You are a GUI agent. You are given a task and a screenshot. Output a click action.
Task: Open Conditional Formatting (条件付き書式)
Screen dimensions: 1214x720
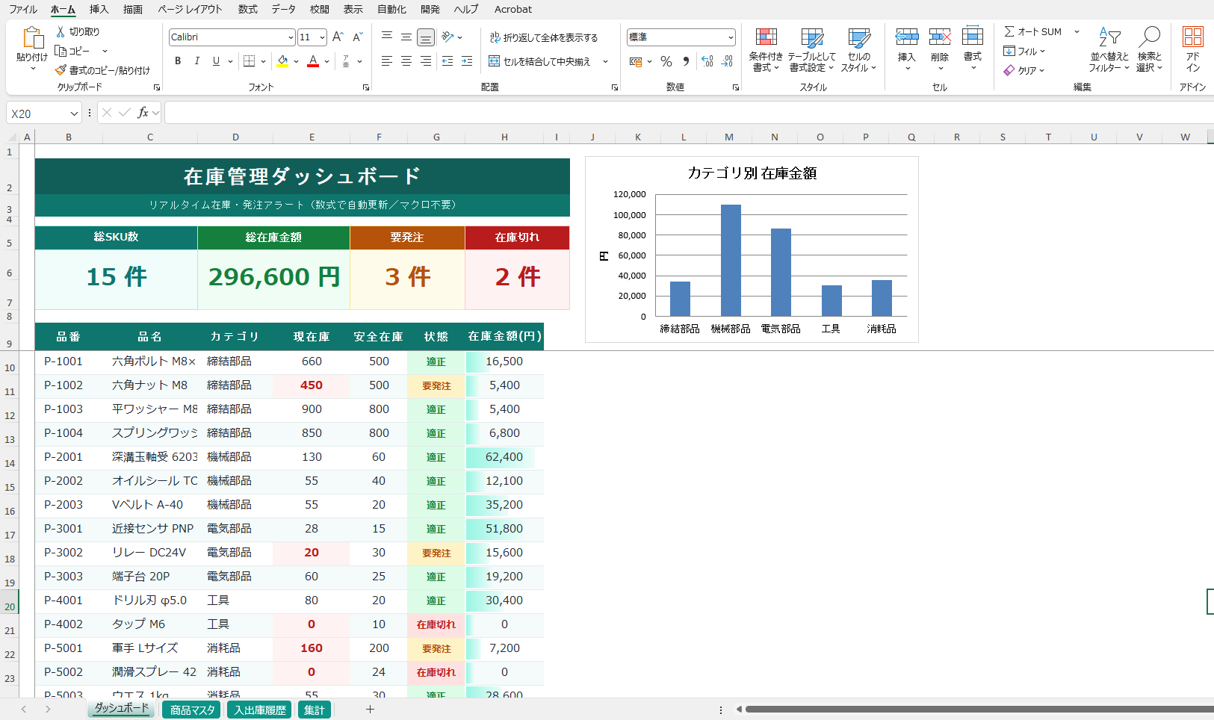pos(766,50)
